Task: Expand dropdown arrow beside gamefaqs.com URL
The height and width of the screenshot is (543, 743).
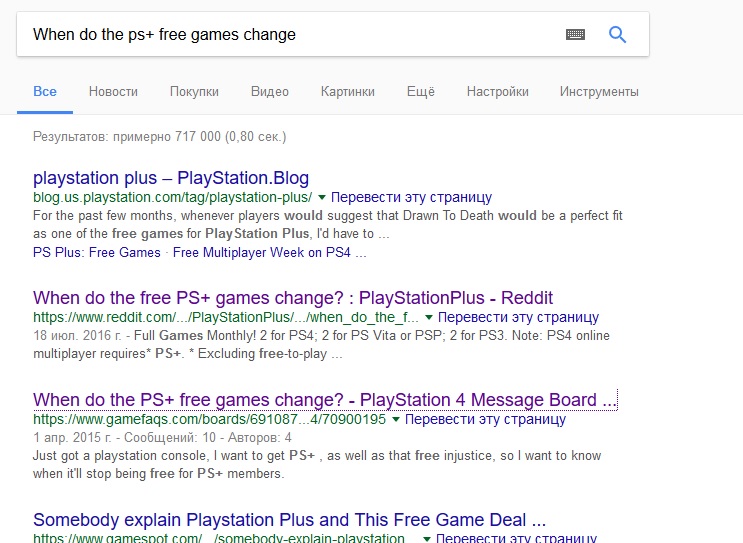Action: pos(396,419)
